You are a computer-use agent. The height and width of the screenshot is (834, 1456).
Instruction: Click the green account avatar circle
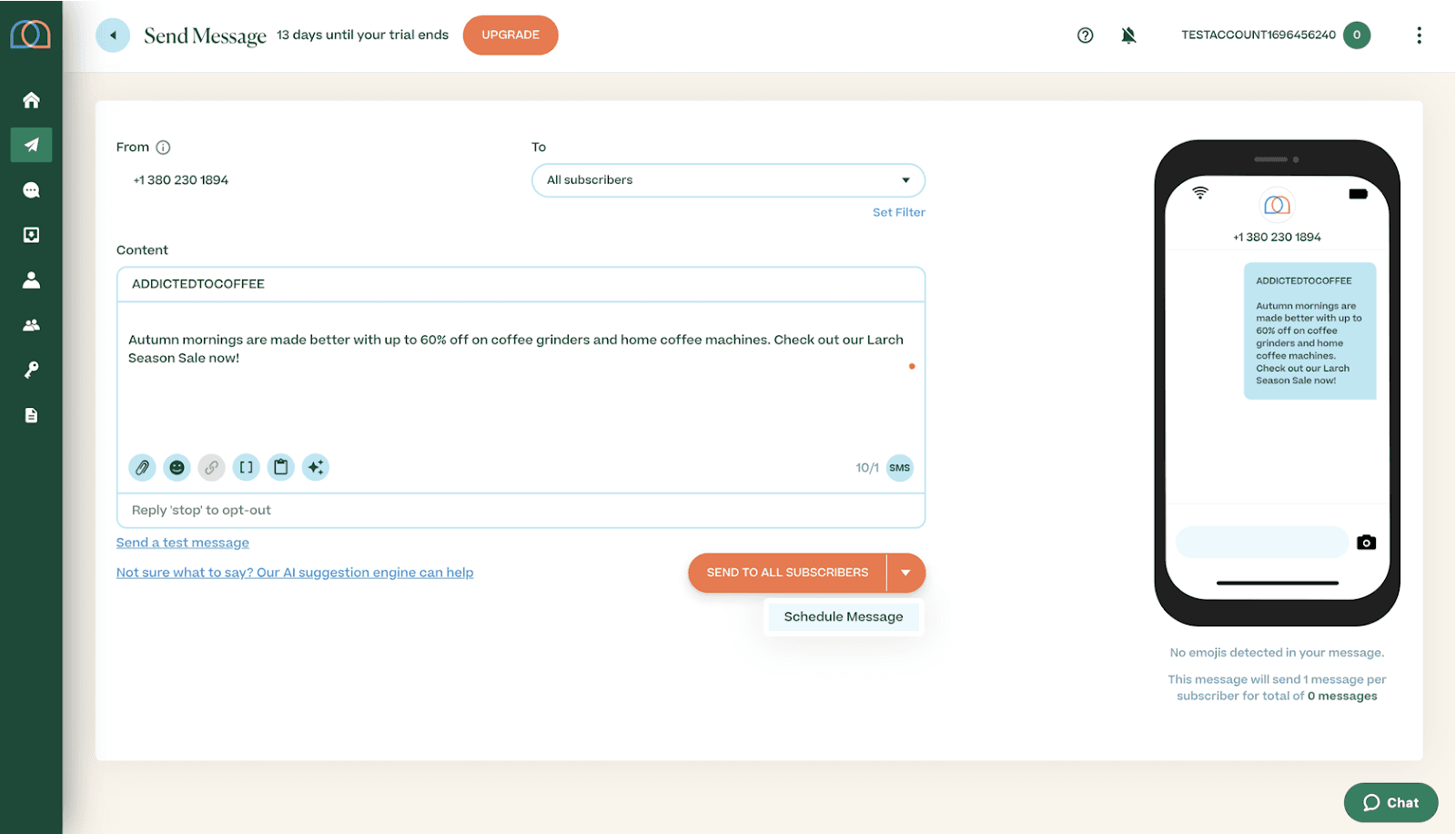[x=1357, y=36]
